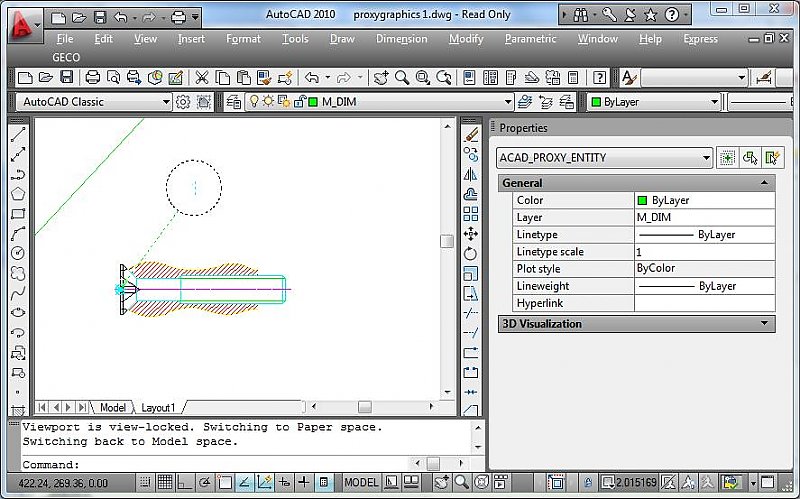
Task: Click the Array modify tool
Action: click(470, 214)
